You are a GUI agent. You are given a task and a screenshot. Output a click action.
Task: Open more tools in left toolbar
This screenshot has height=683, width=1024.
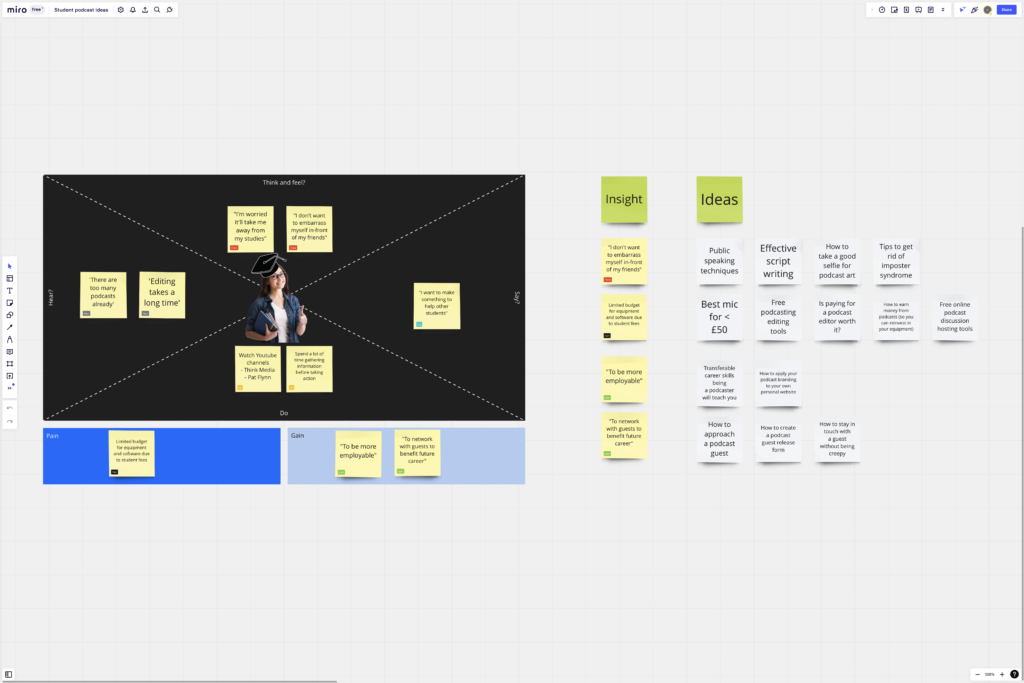point(9,388)
